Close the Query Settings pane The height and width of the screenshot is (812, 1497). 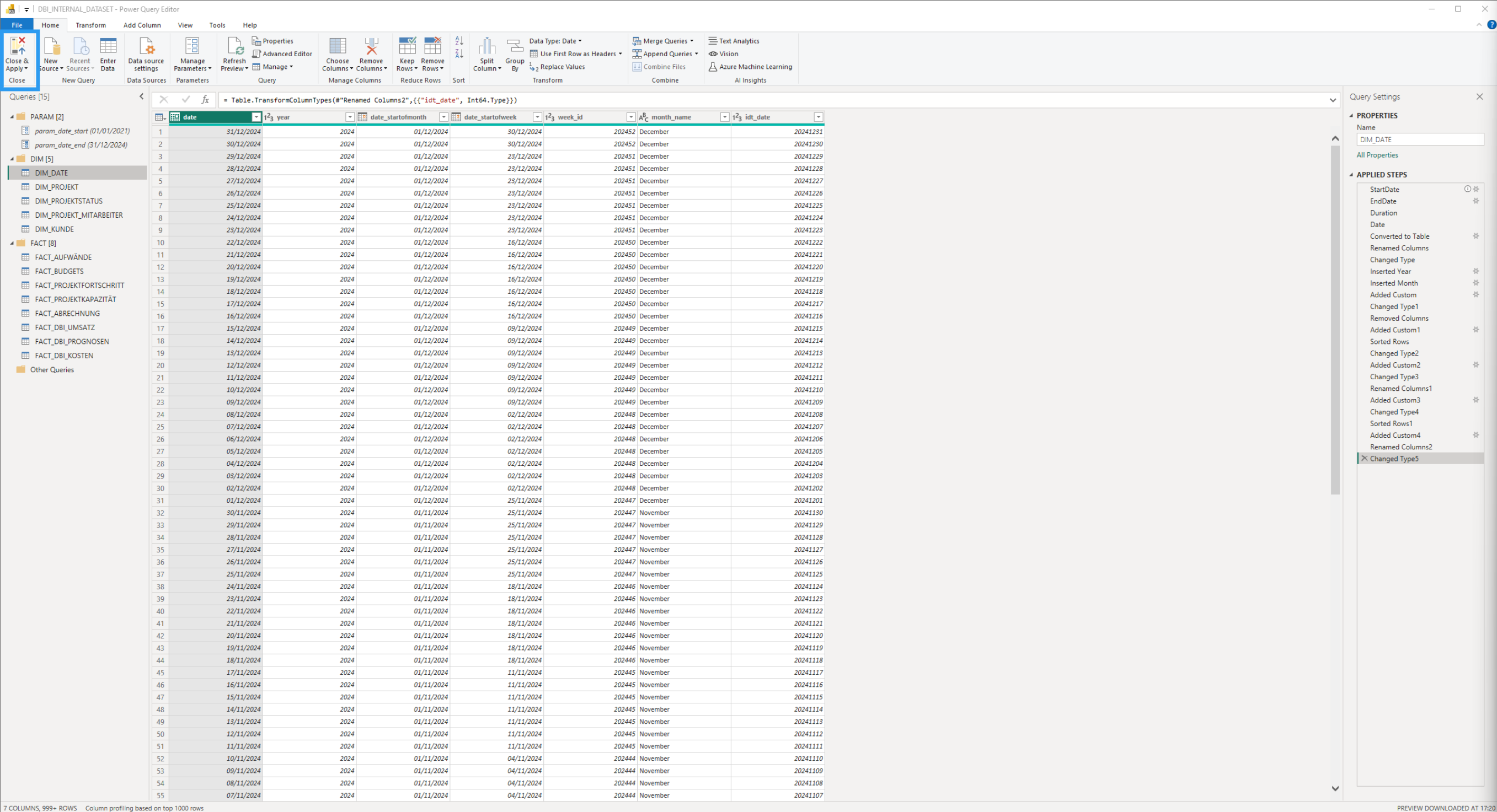(1479, 96)
